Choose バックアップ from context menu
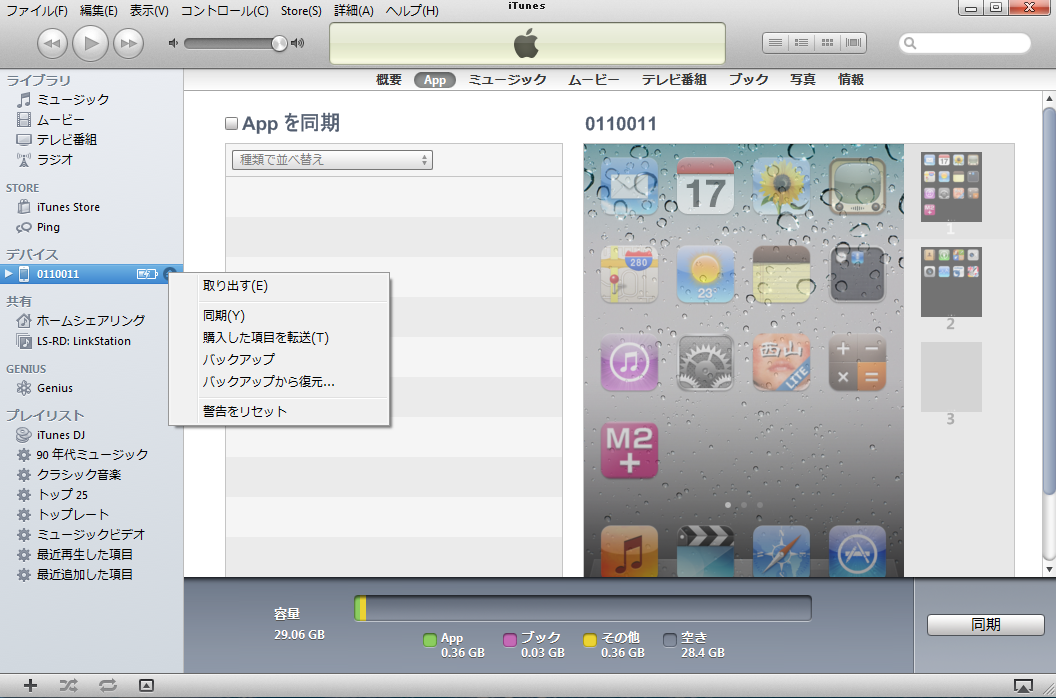 279,360
